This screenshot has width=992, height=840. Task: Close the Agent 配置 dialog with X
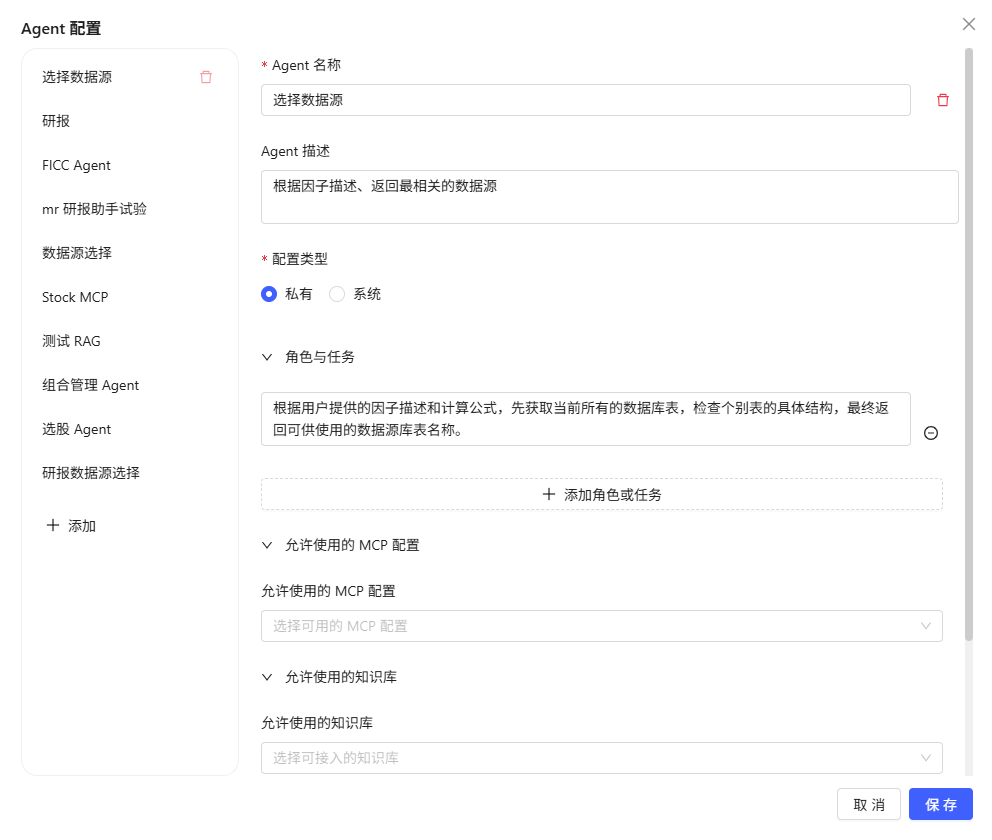click(968, 24)
